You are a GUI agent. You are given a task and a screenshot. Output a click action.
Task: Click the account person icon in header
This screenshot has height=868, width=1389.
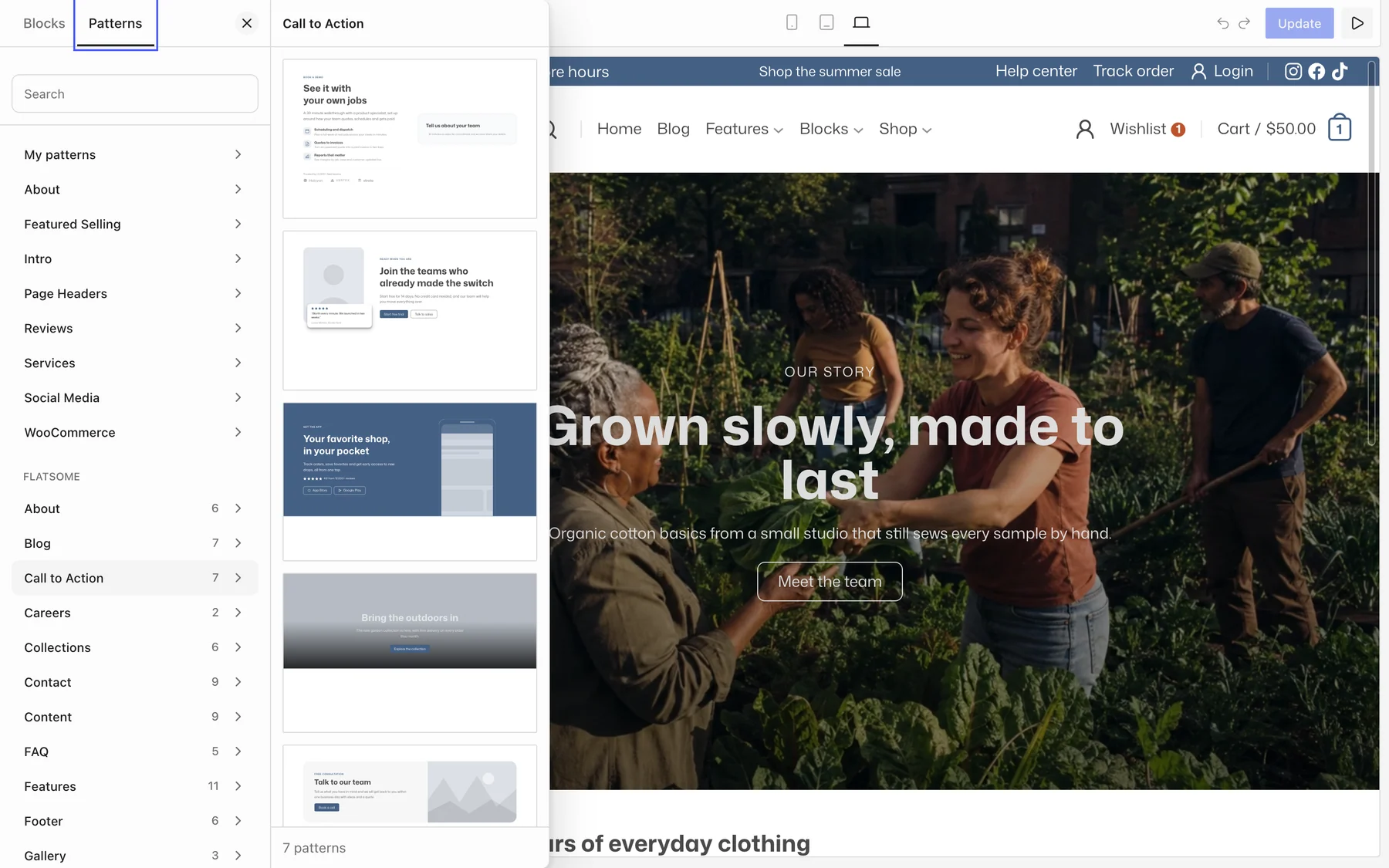[x=1085, y=129]
